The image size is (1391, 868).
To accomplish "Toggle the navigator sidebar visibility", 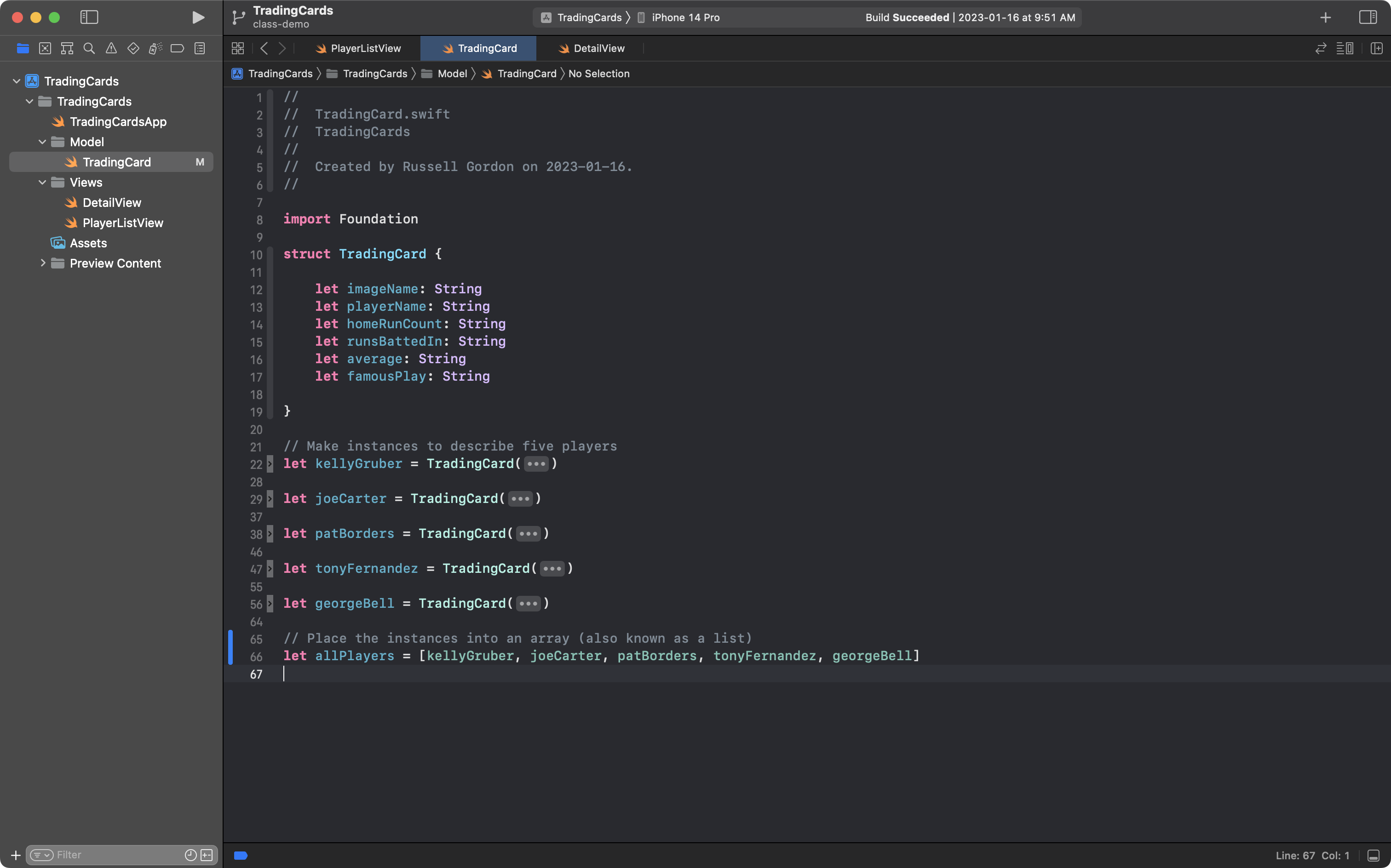I will tap(90, 17).
